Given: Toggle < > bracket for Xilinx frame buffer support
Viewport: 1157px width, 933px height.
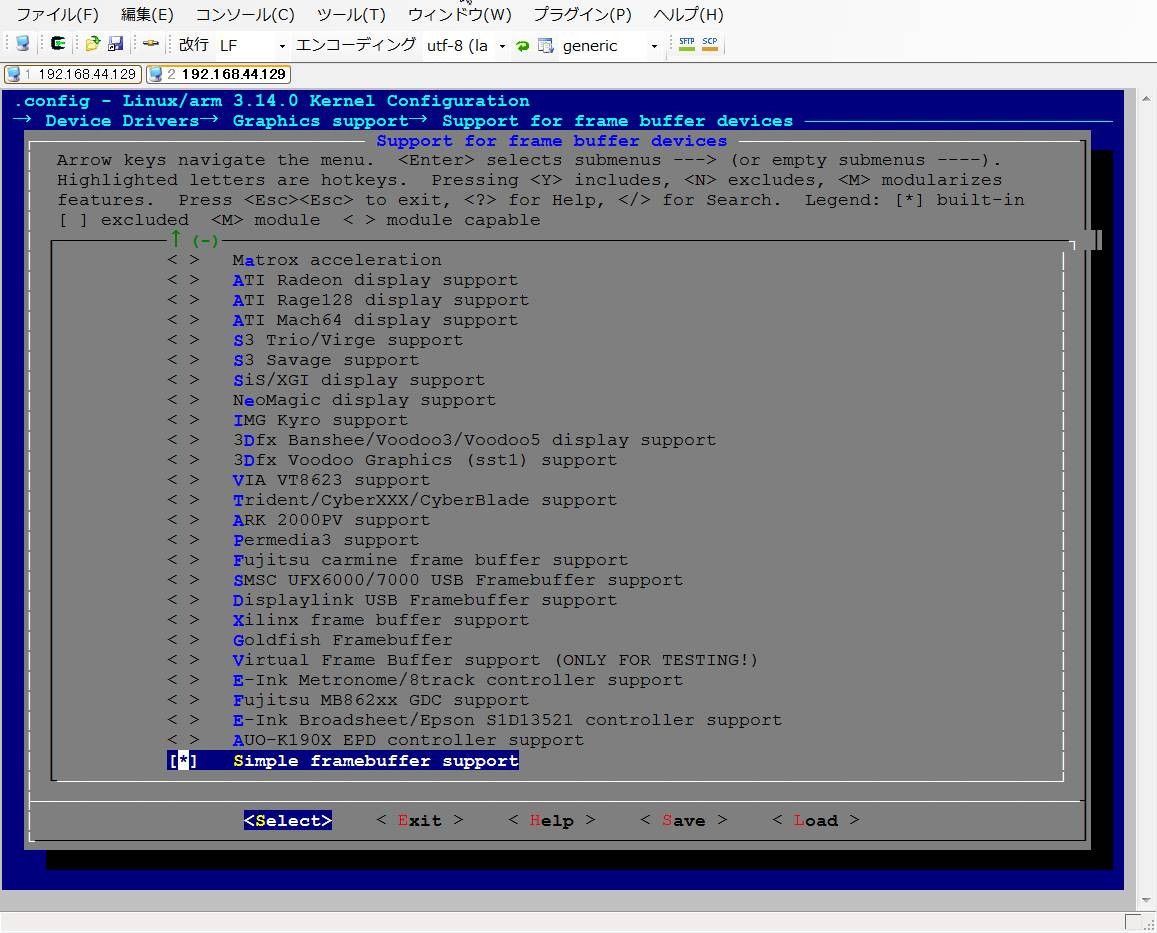Looking at the screenshot, I should coord(183,620).
